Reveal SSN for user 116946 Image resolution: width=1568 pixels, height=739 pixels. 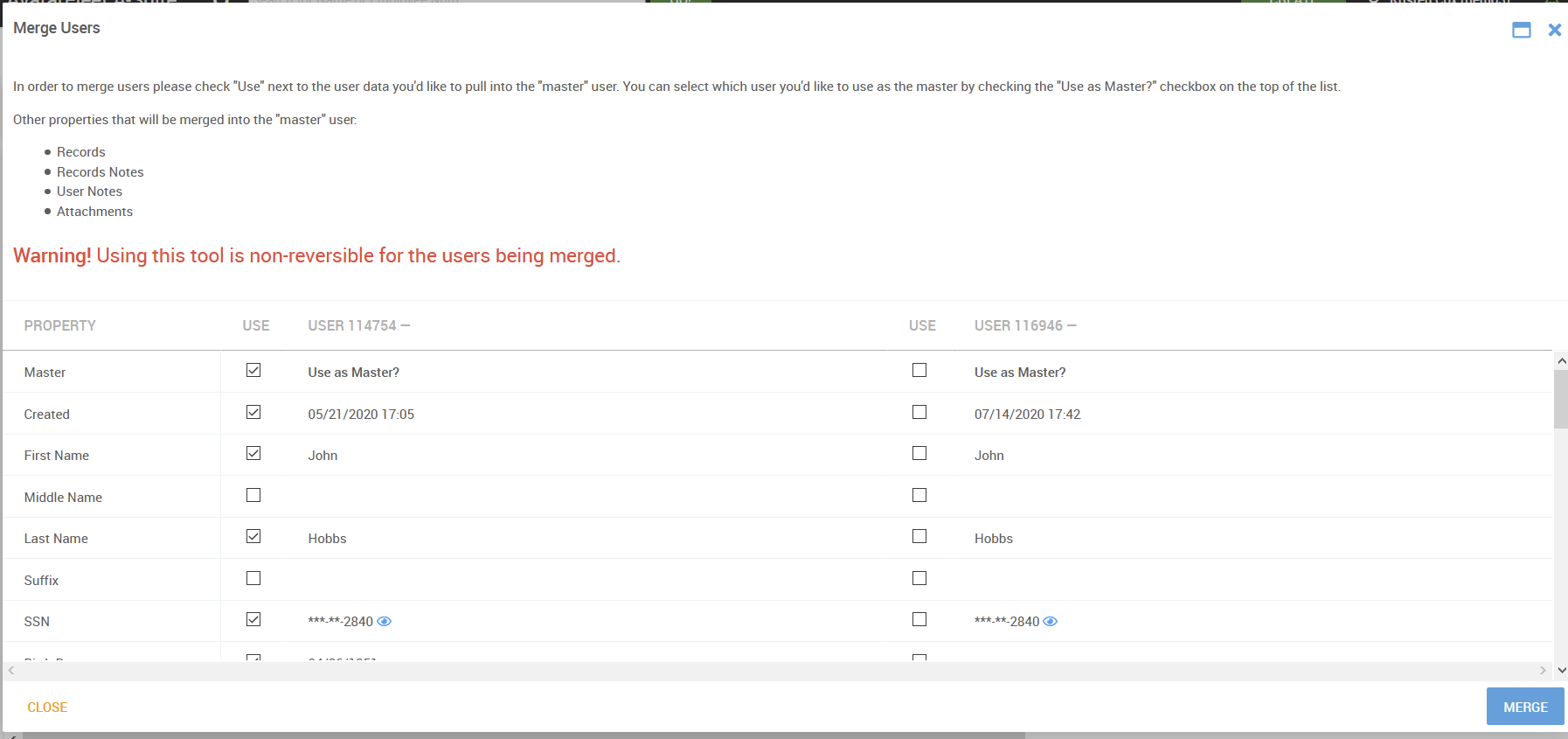click(x=1051, y=622)
